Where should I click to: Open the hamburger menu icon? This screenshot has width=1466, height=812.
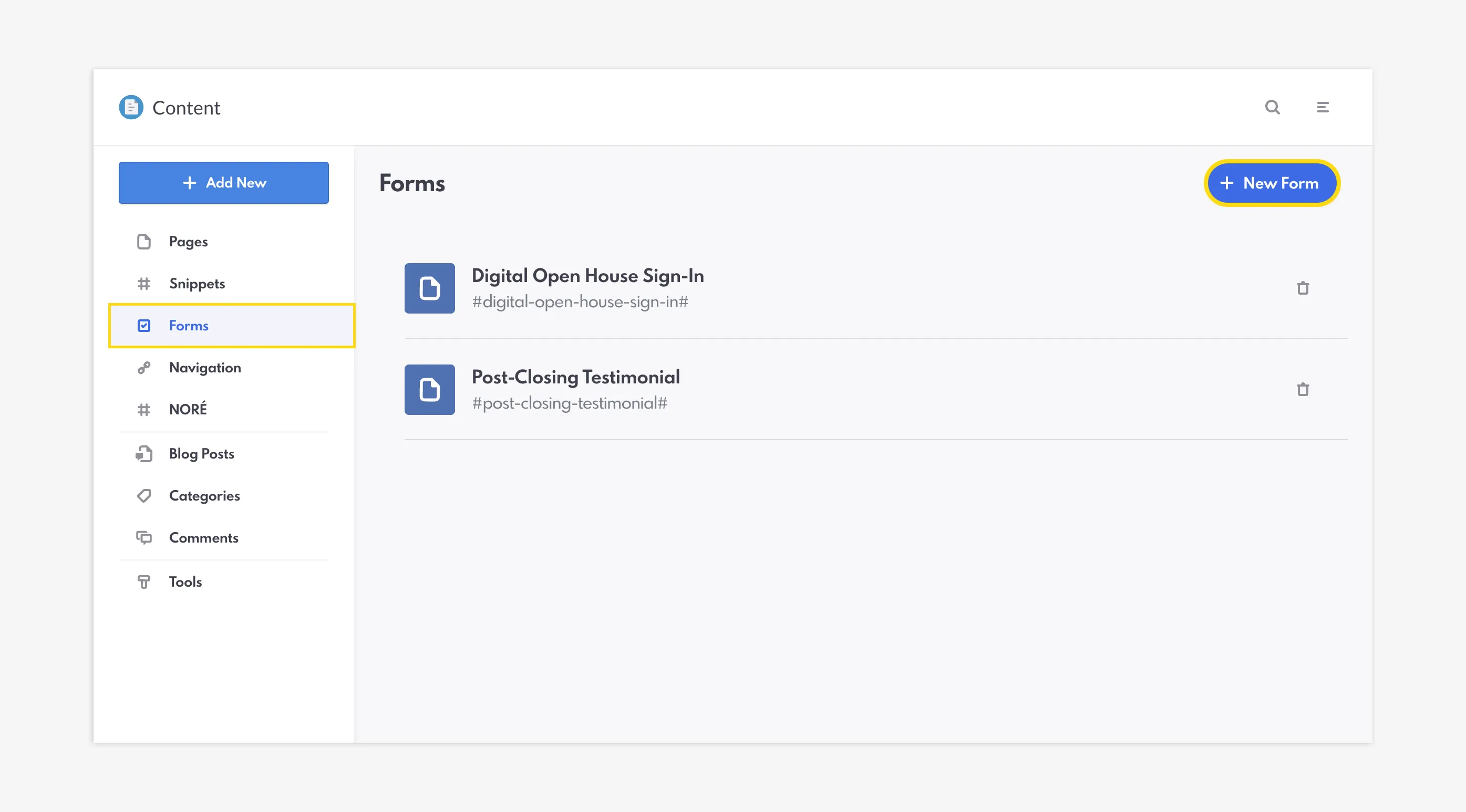point(1323,107)
